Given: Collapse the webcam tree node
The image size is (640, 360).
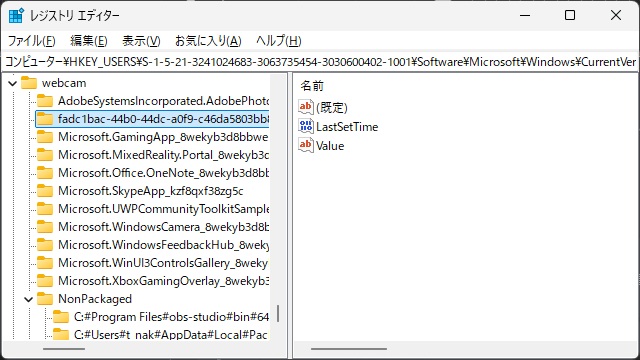Looking at the screenshot, I should (x=13, y=83).
